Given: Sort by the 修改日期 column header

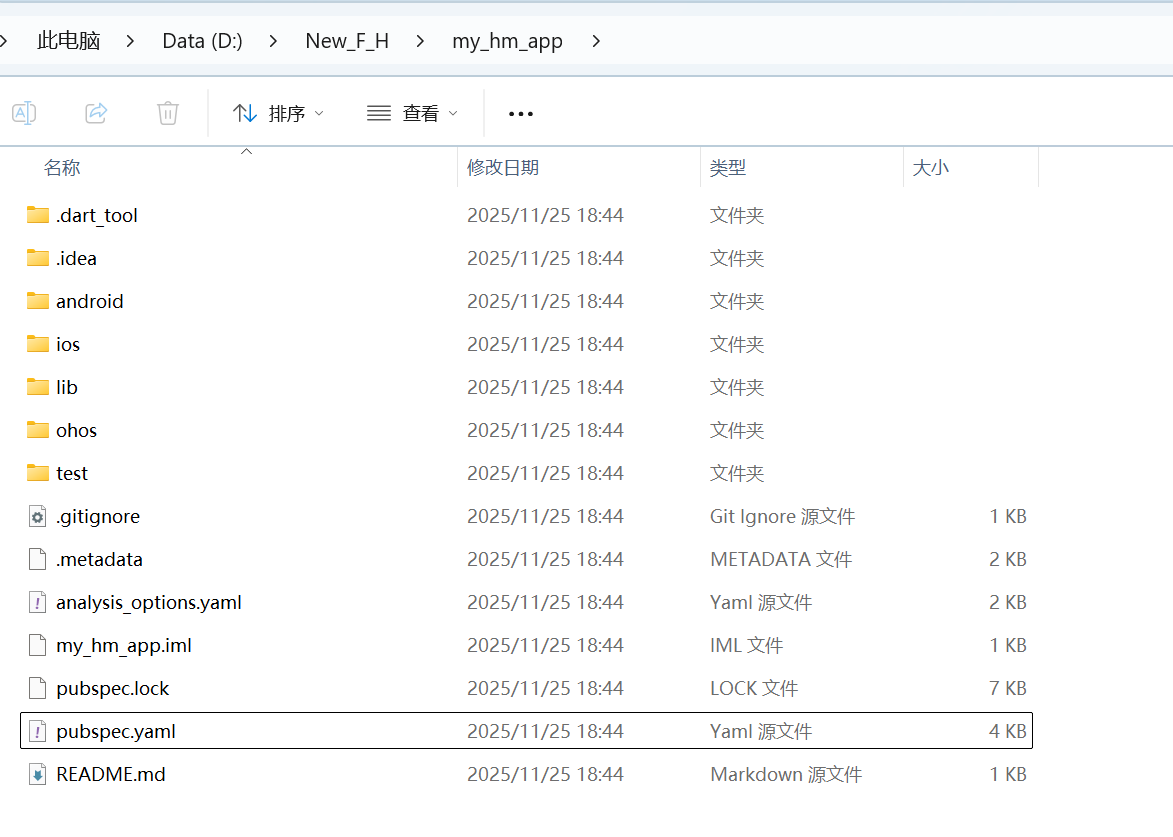Looking at the screenshot, I should click(503, 168).
